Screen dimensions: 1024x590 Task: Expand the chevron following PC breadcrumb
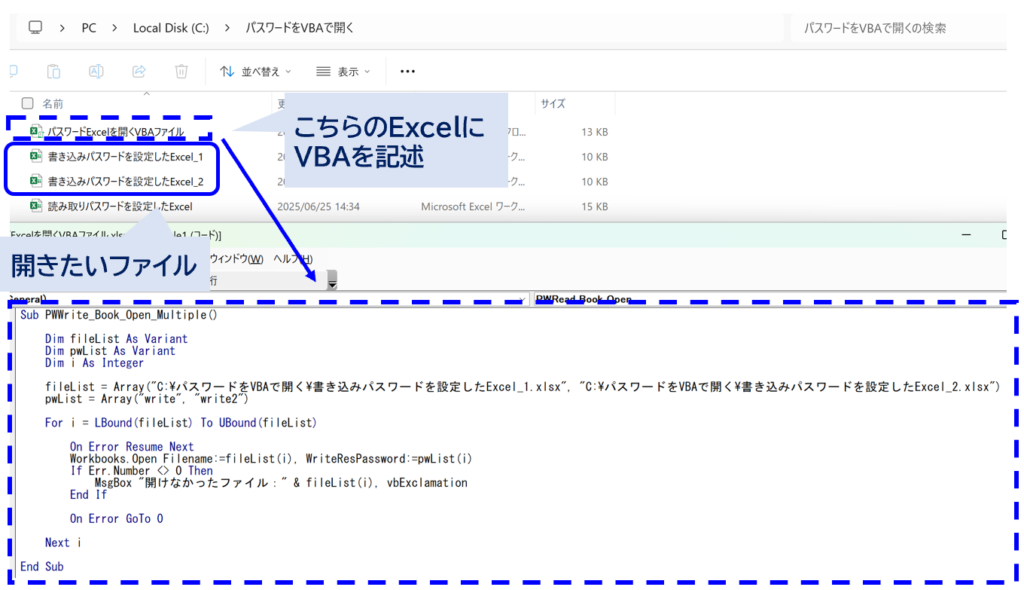[x=114, y=28]
